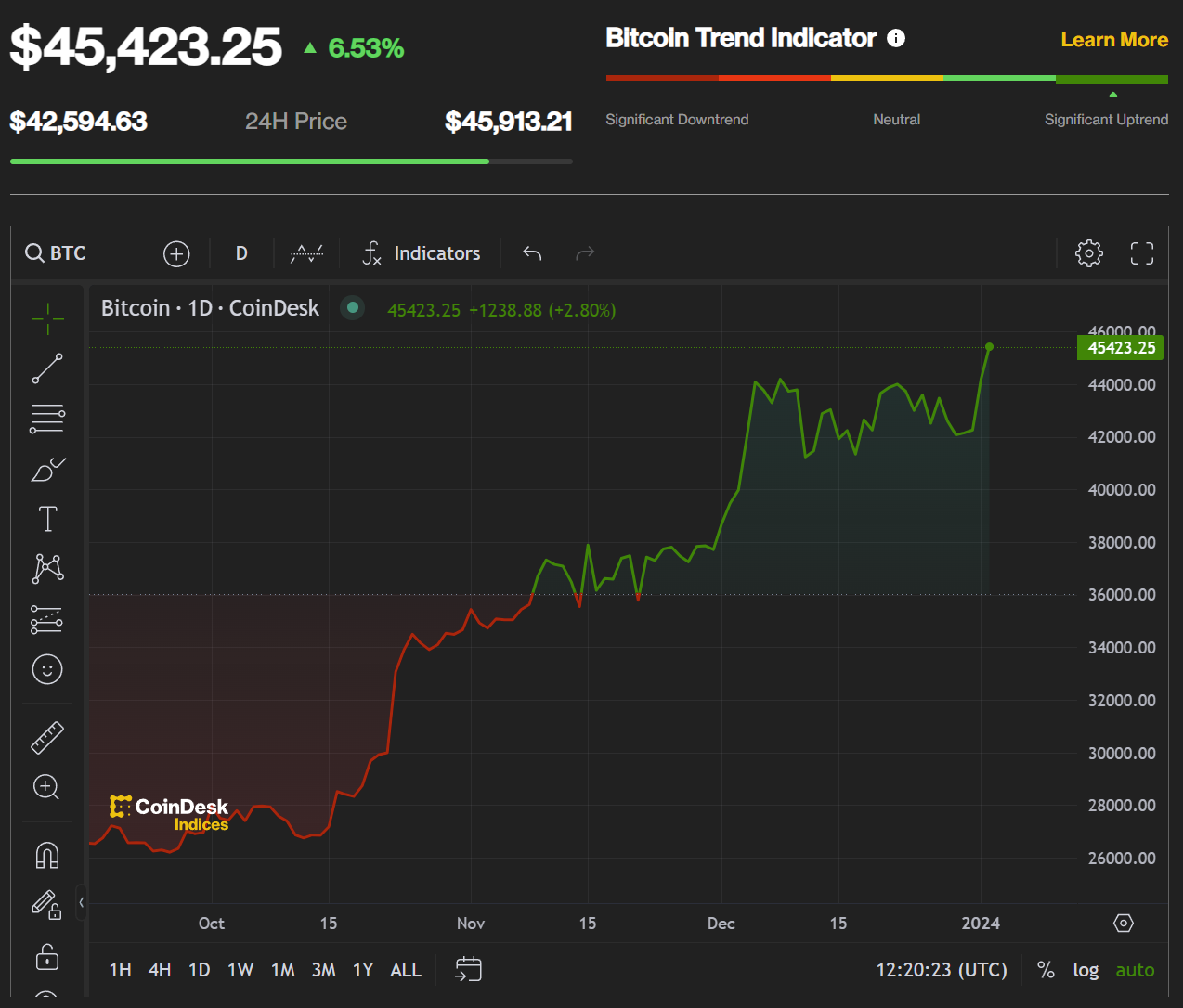Open the D interval dropdown
This screenshot has width=1183, height=1008.
click(241, 253)
